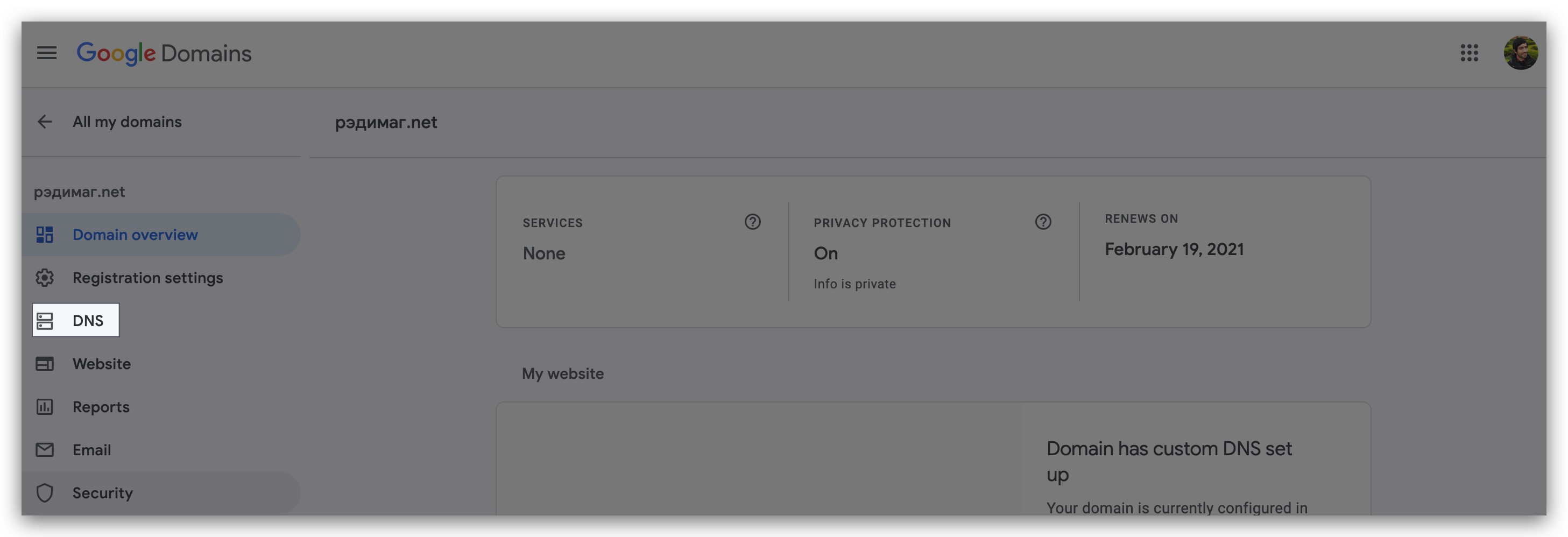
Task: Open the DNS menu item
Action: point(88,320)
